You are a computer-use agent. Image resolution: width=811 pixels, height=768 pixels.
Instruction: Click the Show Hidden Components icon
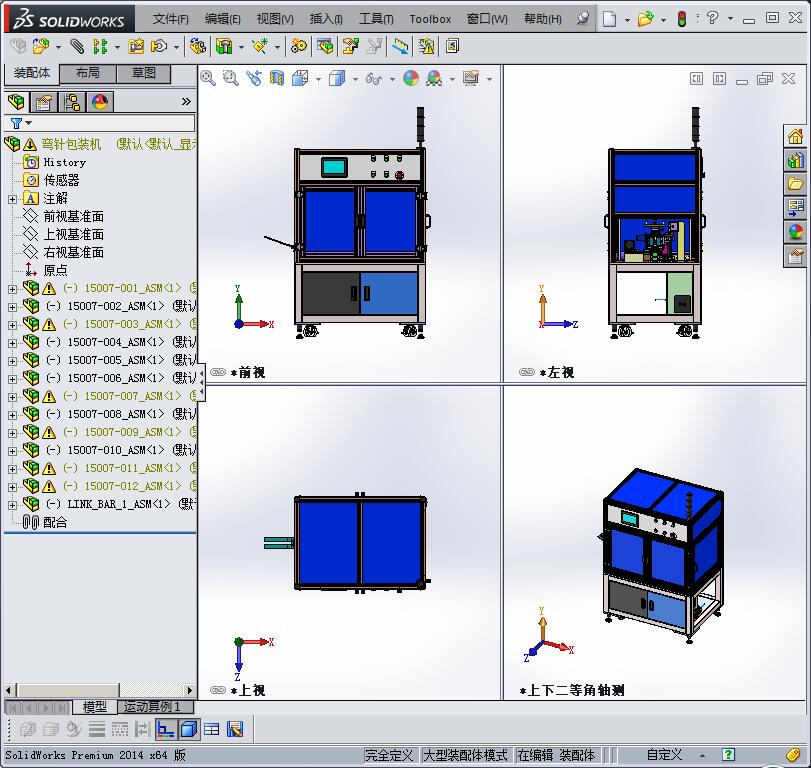(198, 47)
